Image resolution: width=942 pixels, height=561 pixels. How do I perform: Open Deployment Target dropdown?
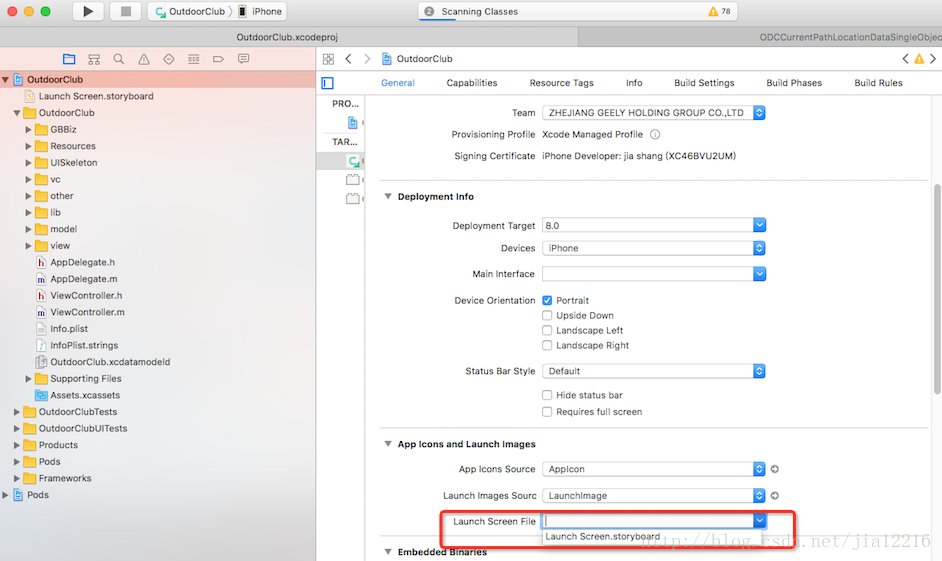759,225
